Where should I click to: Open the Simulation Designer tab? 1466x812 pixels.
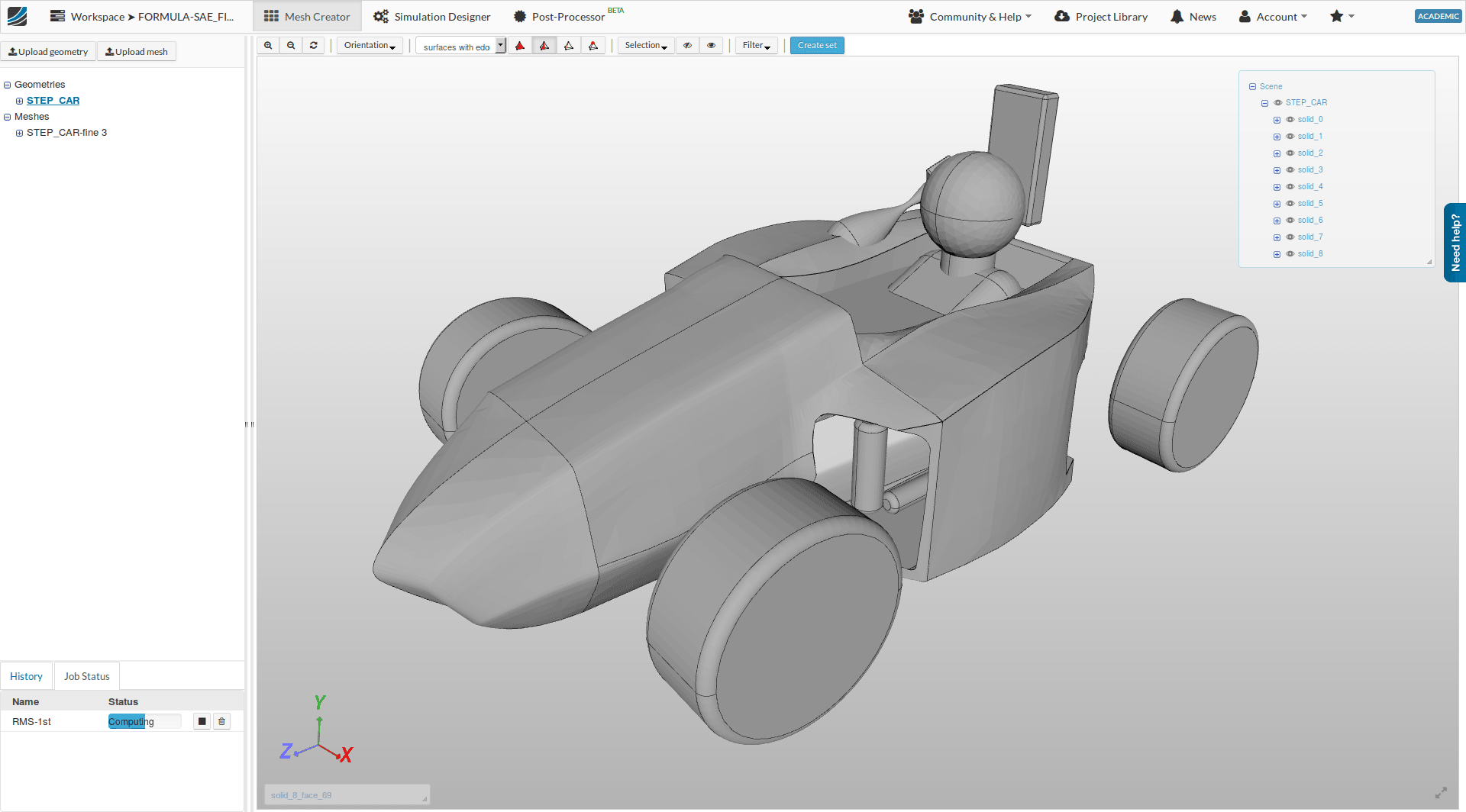point(432,17)
